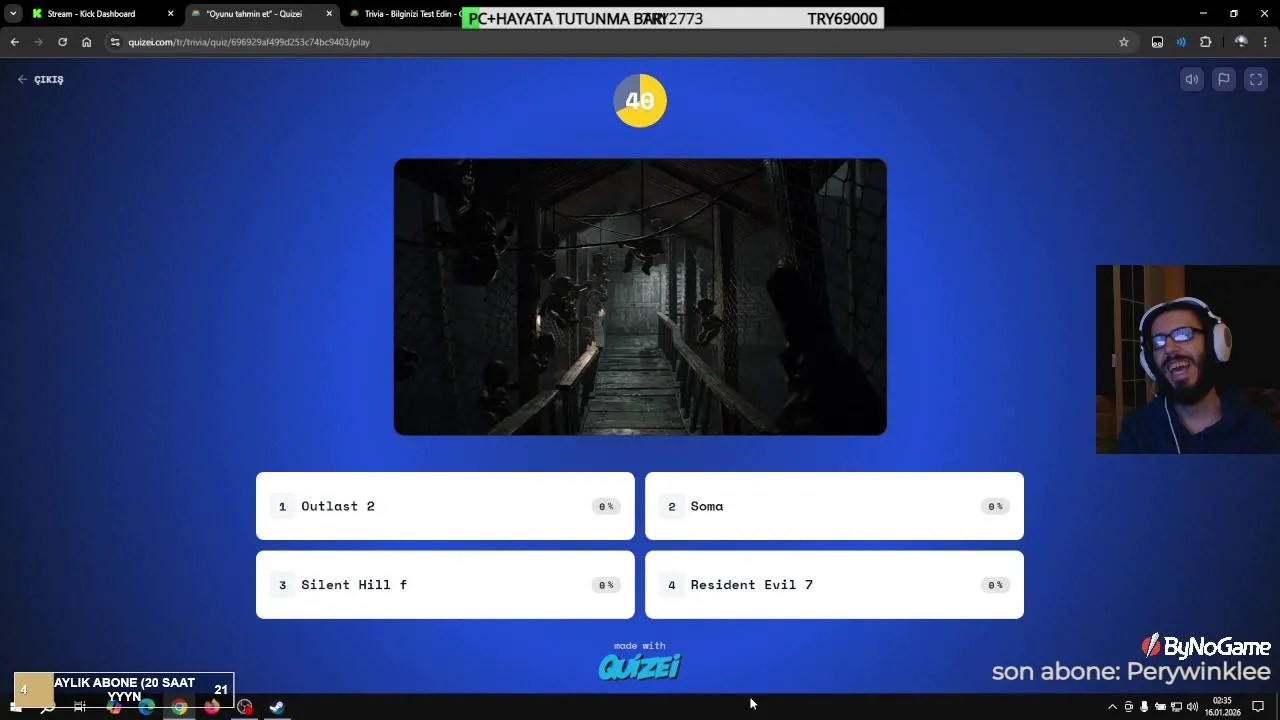The image size is (1280, 720).
Task: Open Chrome from the taskbar
Action: (179, 707)
